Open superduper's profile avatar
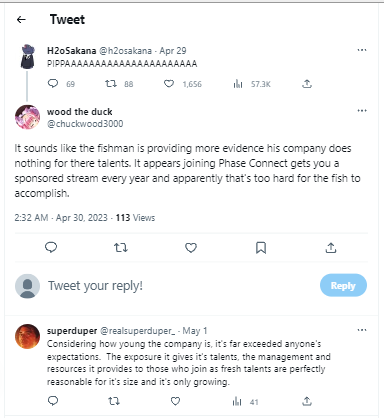384x418 pixels. pyautogui.click(x=27, y=336)
